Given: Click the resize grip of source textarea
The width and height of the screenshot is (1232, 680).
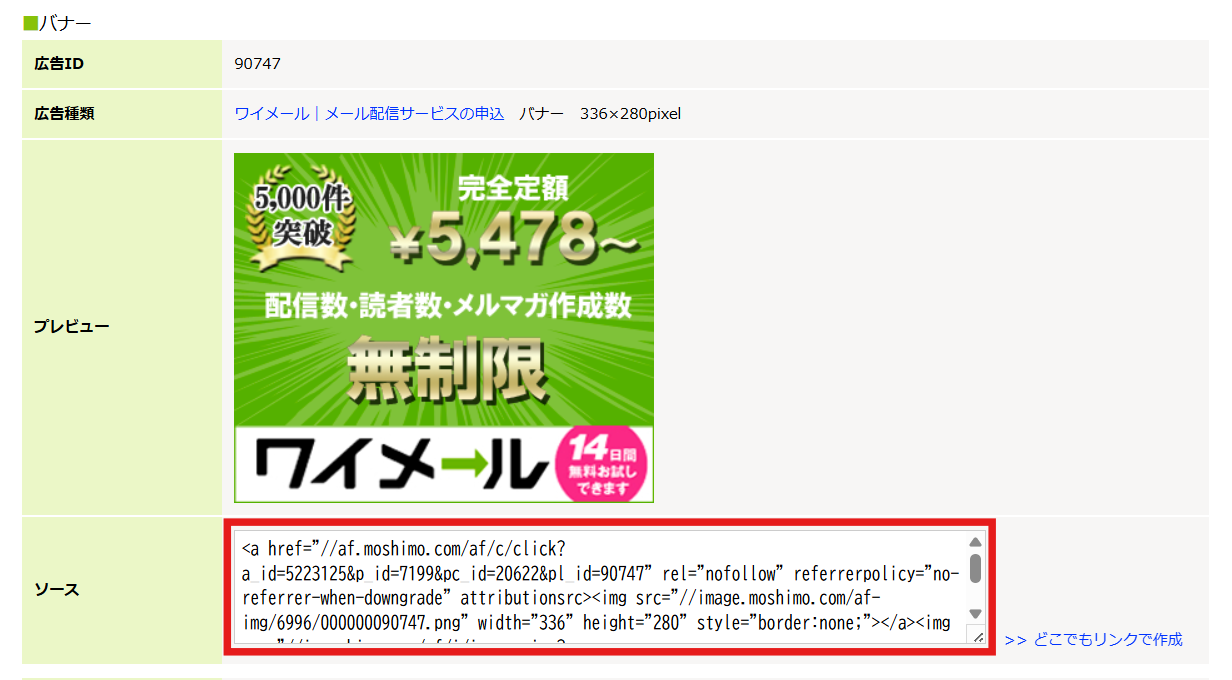Looking at the screenshot, I should (977, 636).
